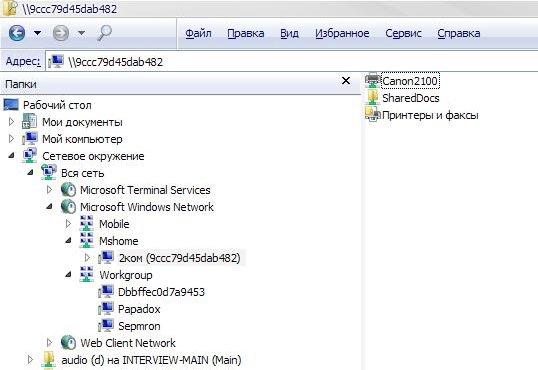Open the Правка menu
The width and height of the screenshot is (538, 370).
pyautogui.click(x=246, y=33)
